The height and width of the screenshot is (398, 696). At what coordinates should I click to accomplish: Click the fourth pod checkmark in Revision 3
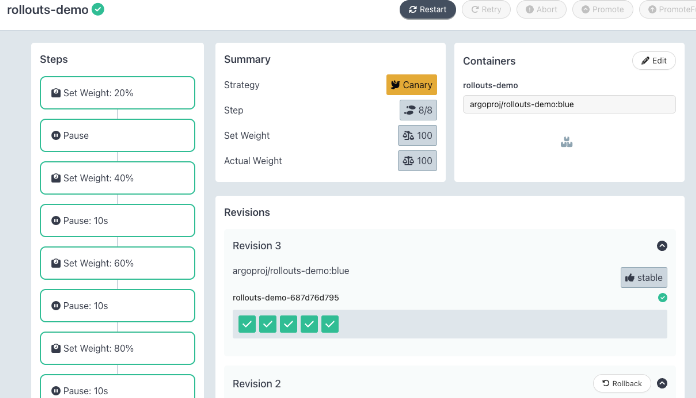point(309,324)
